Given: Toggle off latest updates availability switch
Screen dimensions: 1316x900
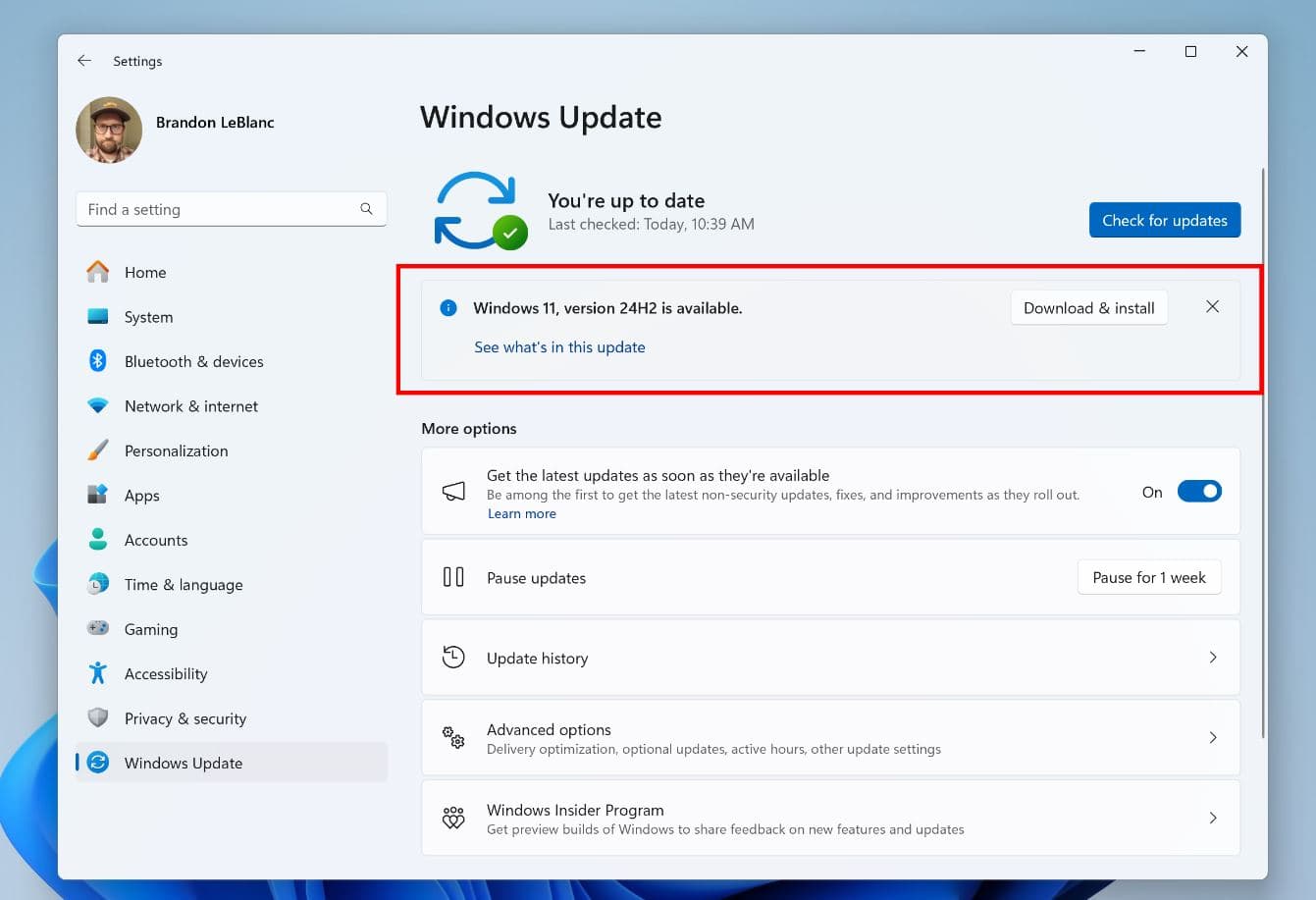Looking at the screenshot, I should pyautogui.click(x=1199, y=491).
